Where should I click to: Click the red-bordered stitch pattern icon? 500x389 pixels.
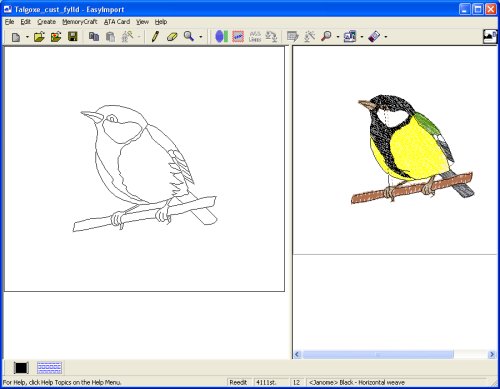coord(238,36)
